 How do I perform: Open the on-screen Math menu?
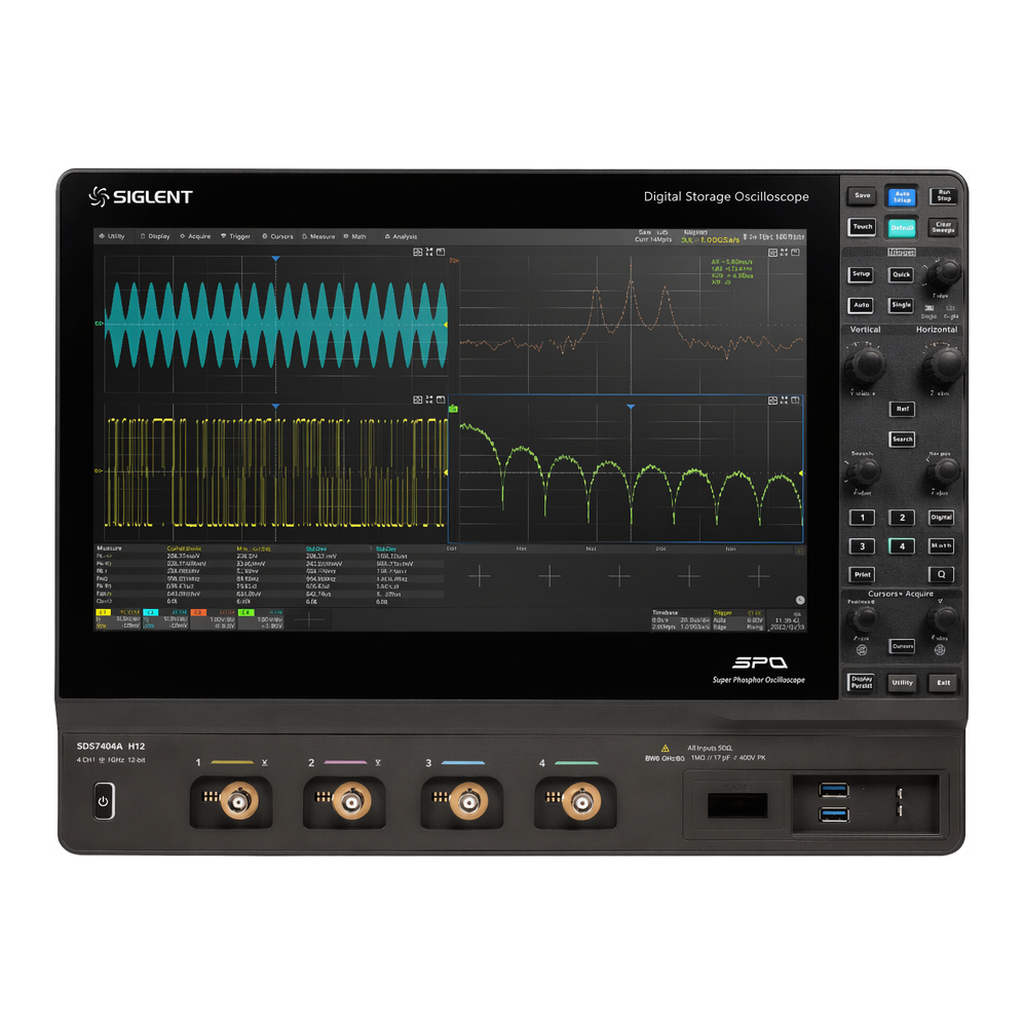click(355, 236)
